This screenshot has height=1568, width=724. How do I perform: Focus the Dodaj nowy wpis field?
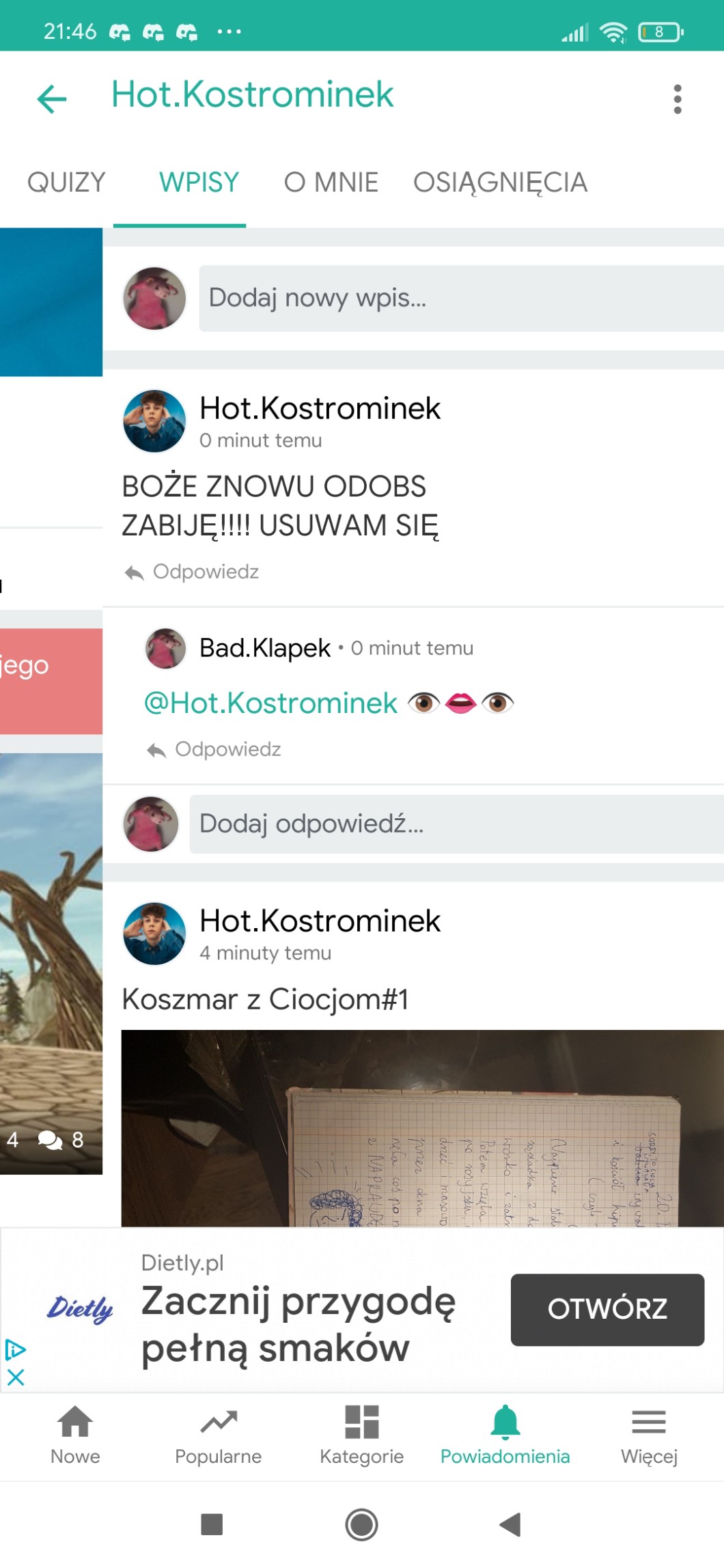pos(461,298)
